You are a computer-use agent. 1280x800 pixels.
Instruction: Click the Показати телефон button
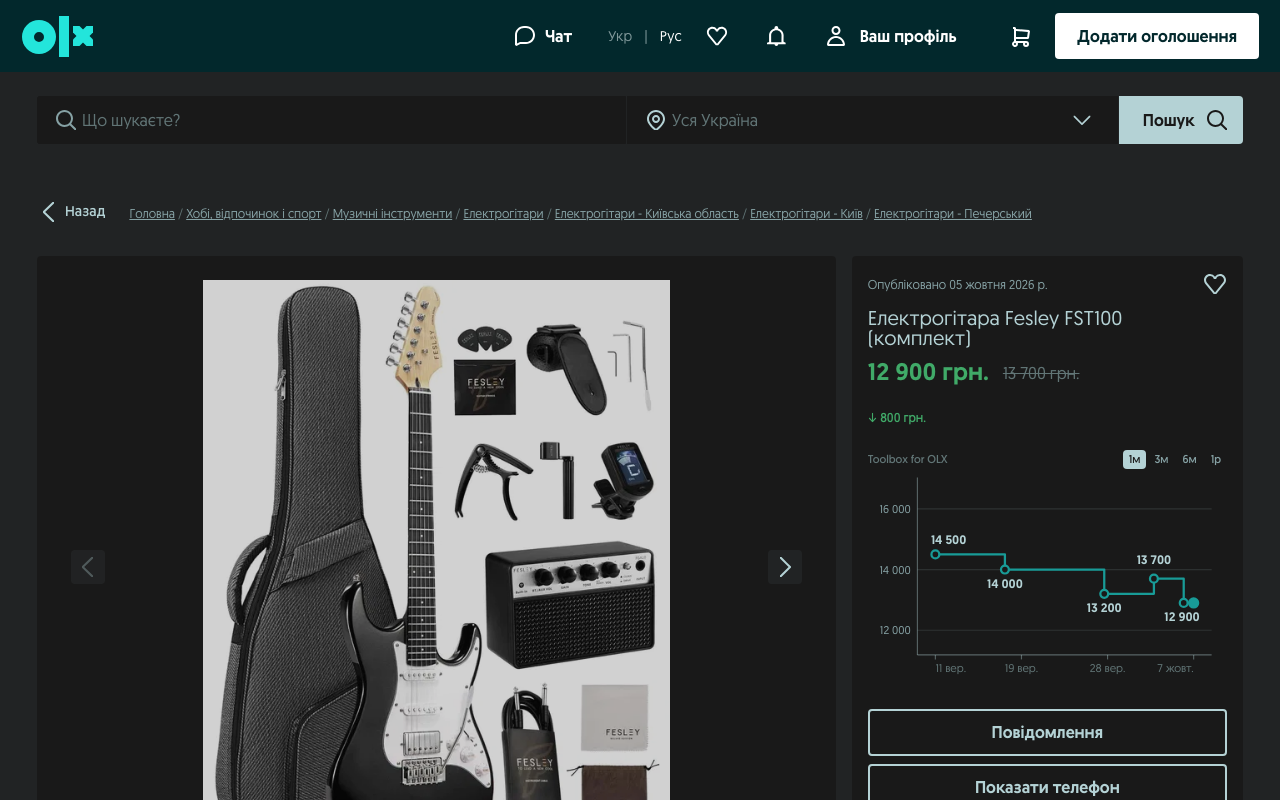point(1047,783)
